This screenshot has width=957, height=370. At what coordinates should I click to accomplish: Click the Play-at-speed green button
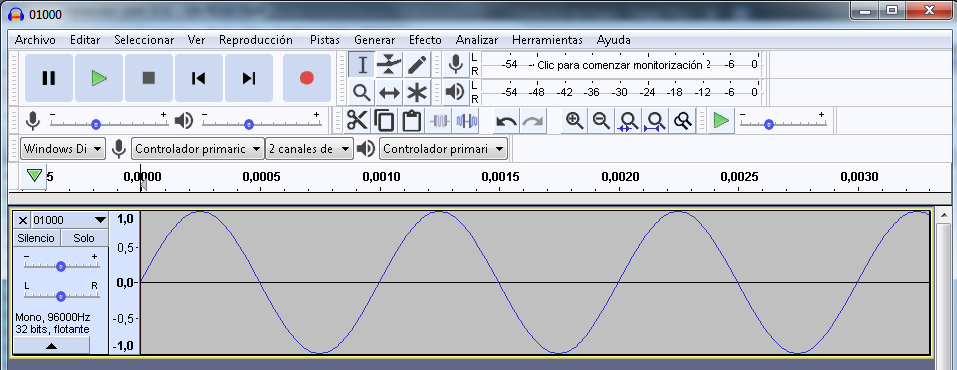[721, 120]
